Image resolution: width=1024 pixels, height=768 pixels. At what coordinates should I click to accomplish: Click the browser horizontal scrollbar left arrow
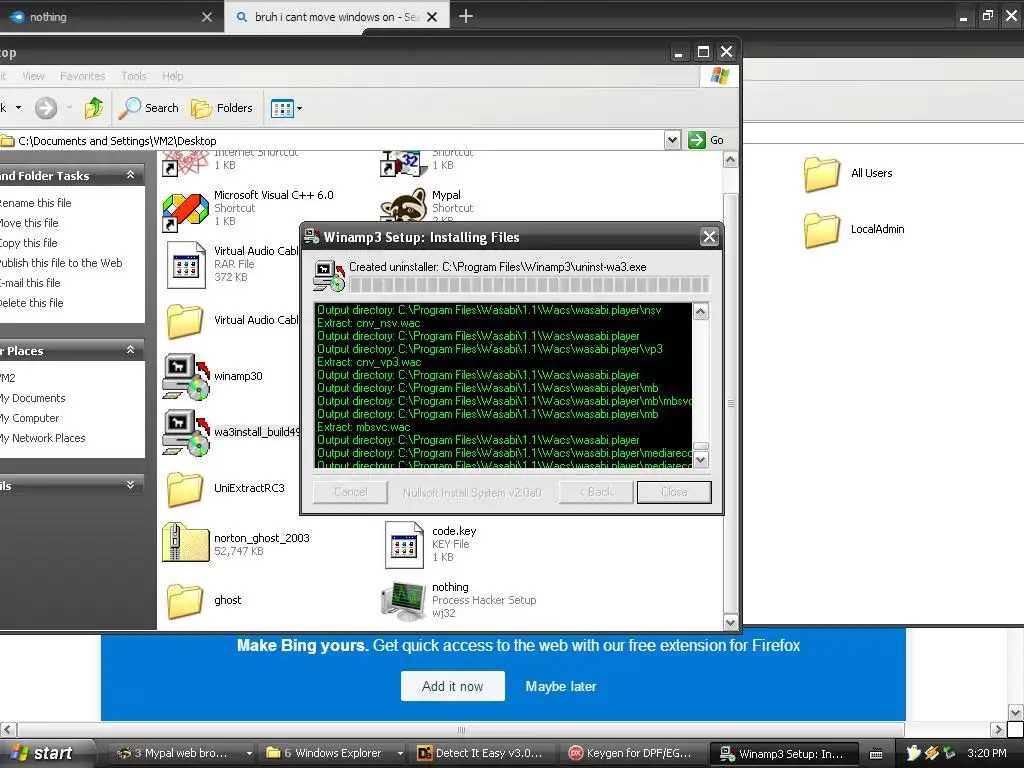click(8, 729)
